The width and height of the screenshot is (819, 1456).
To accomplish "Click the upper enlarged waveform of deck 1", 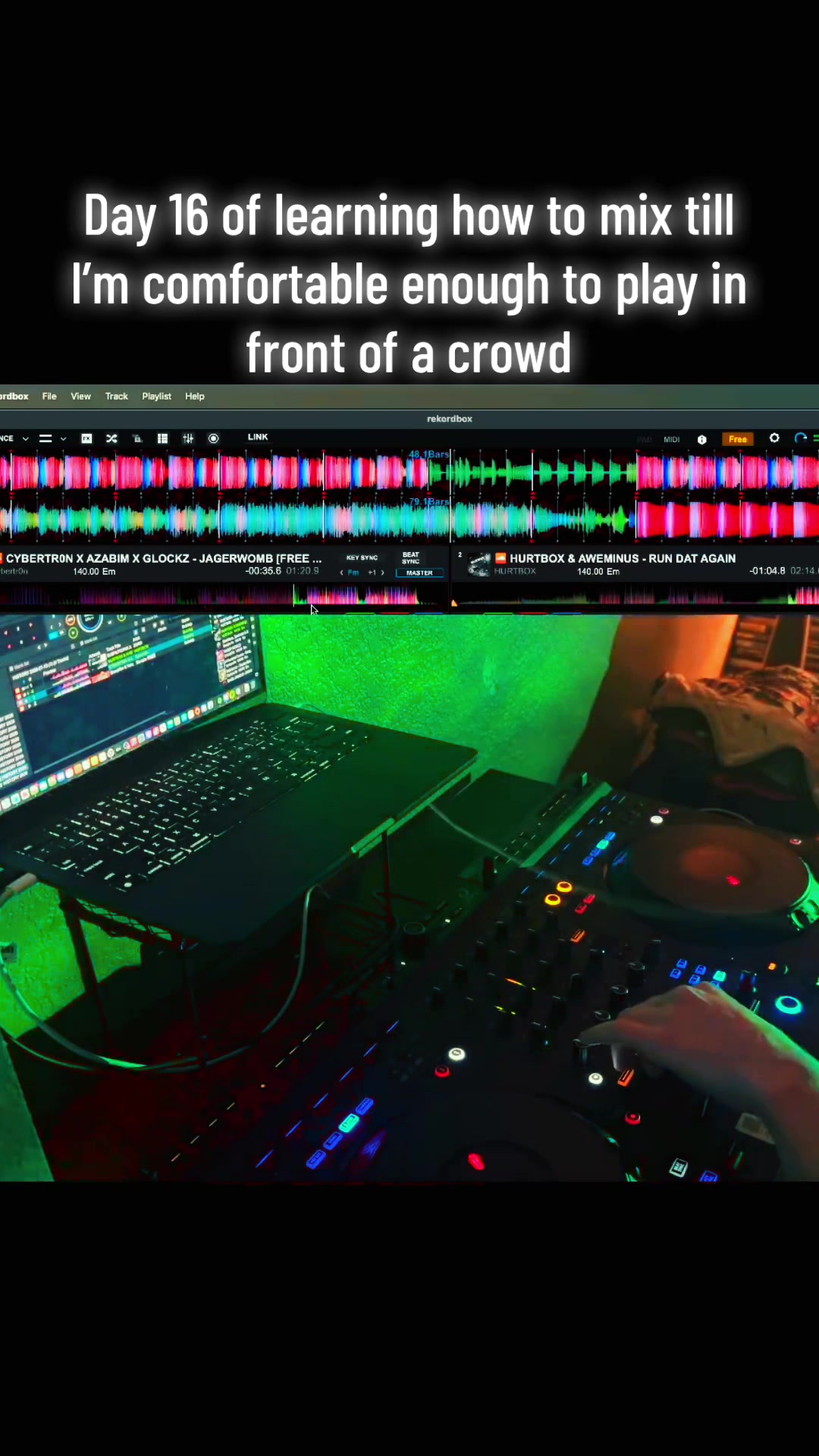I will [x=409, y=472].
